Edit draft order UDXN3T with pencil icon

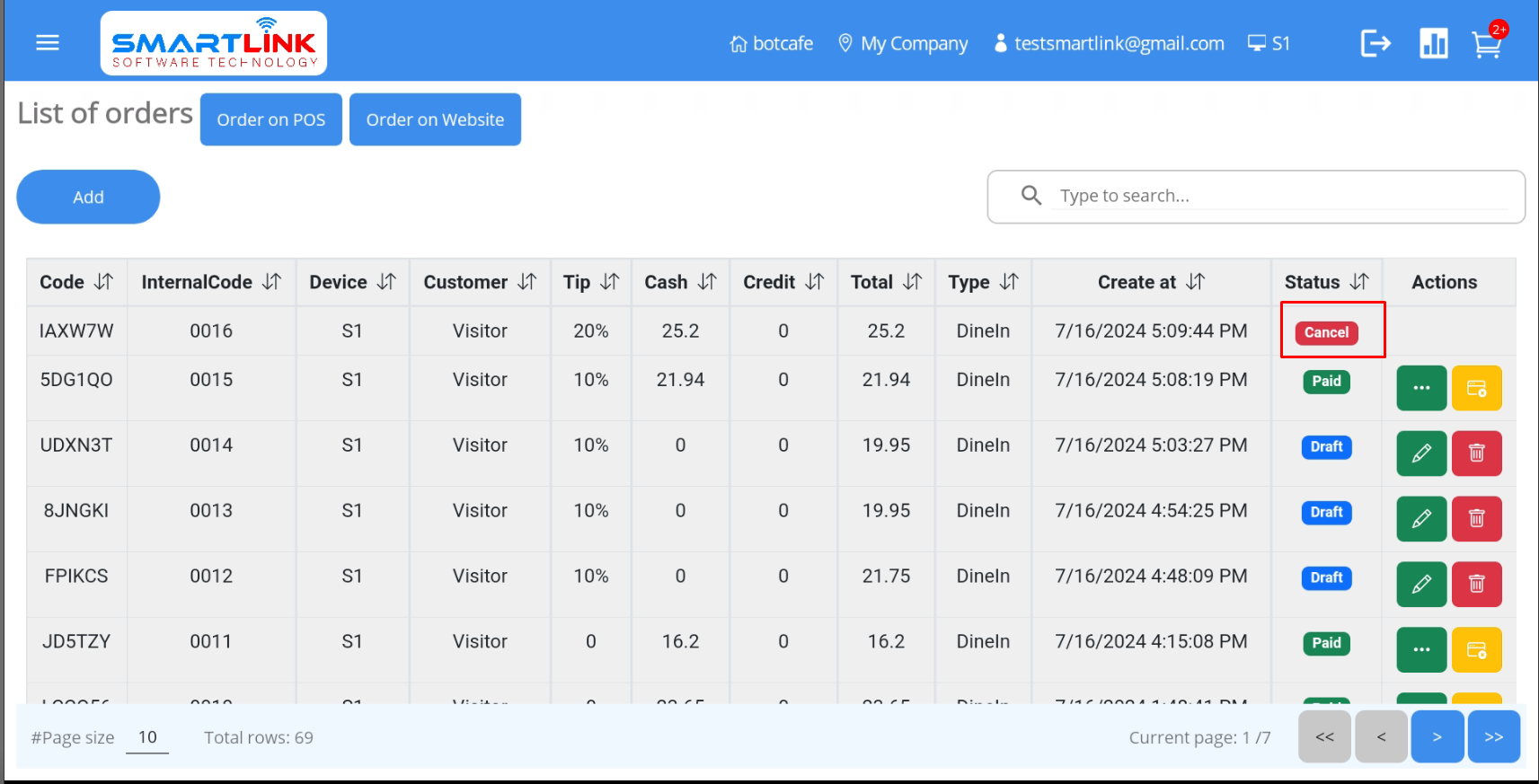coord(1421,454)
